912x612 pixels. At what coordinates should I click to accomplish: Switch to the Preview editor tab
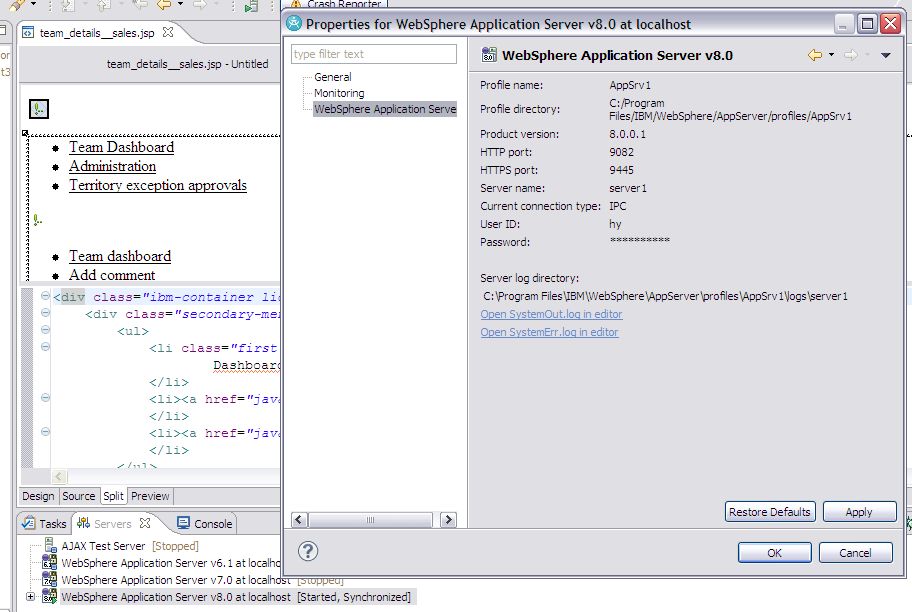(x=150, y=496)
